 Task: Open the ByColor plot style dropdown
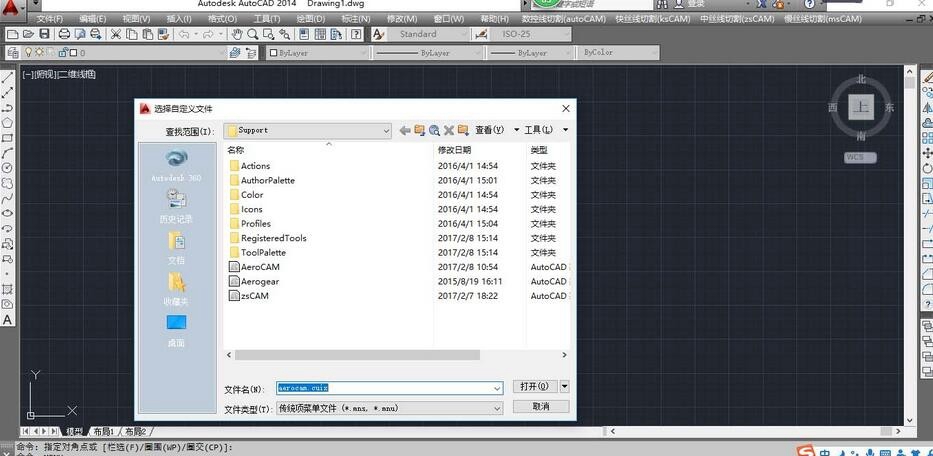[x=653, y=52]
